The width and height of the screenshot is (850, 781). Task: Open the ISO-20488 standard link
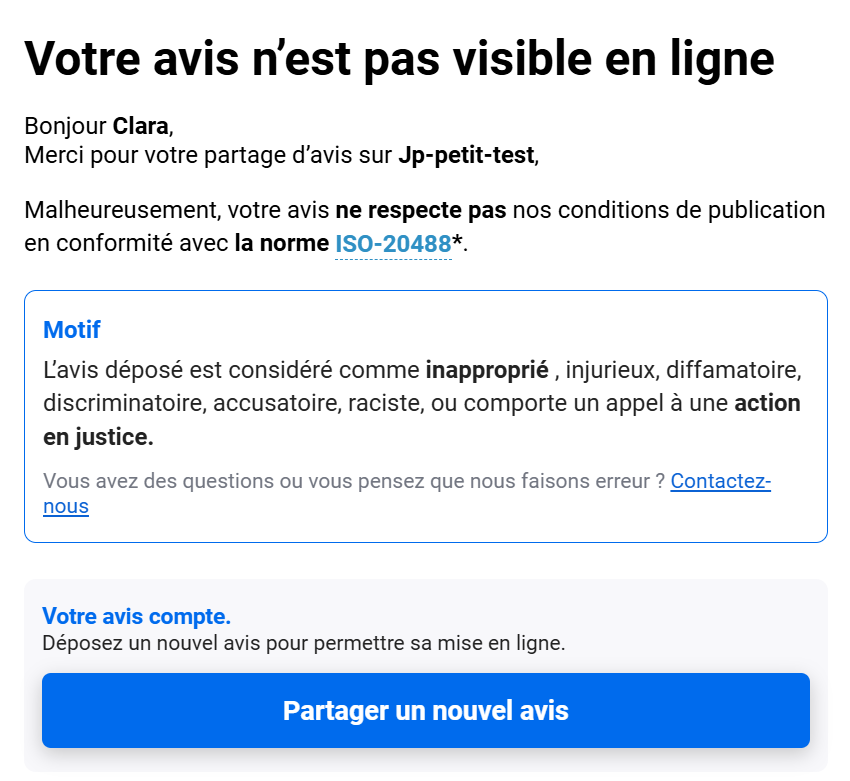coord(393,244)
